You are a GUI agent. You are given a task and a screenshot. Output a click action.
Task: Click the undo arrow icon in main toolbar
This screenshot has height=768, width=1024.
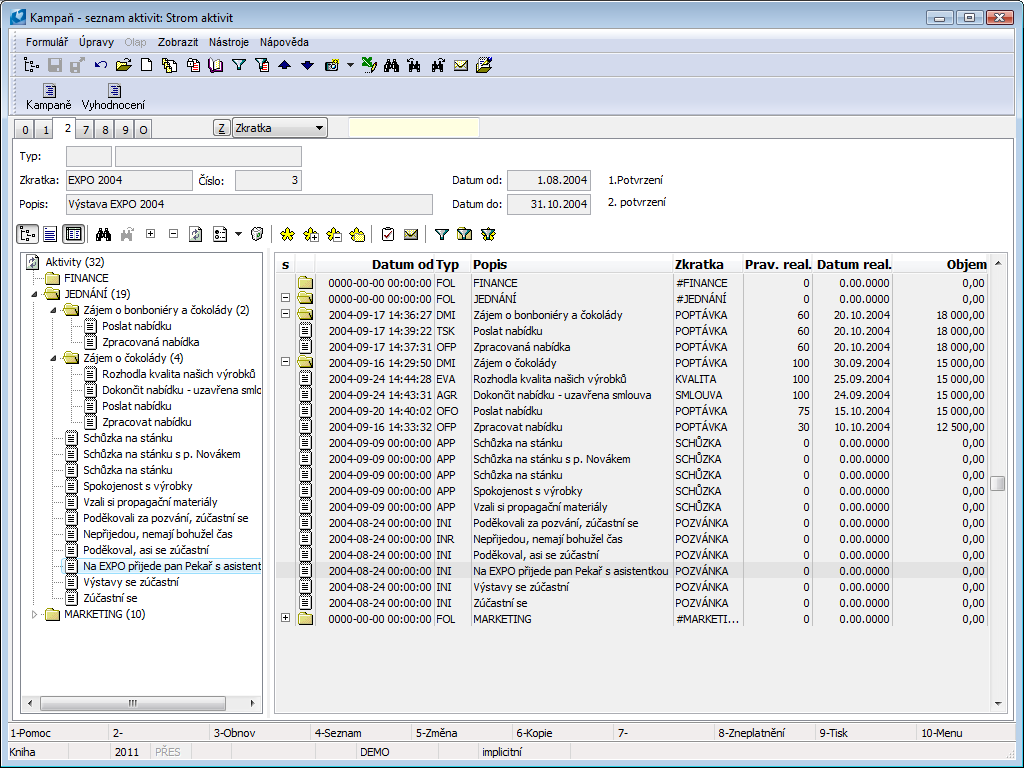101,66
